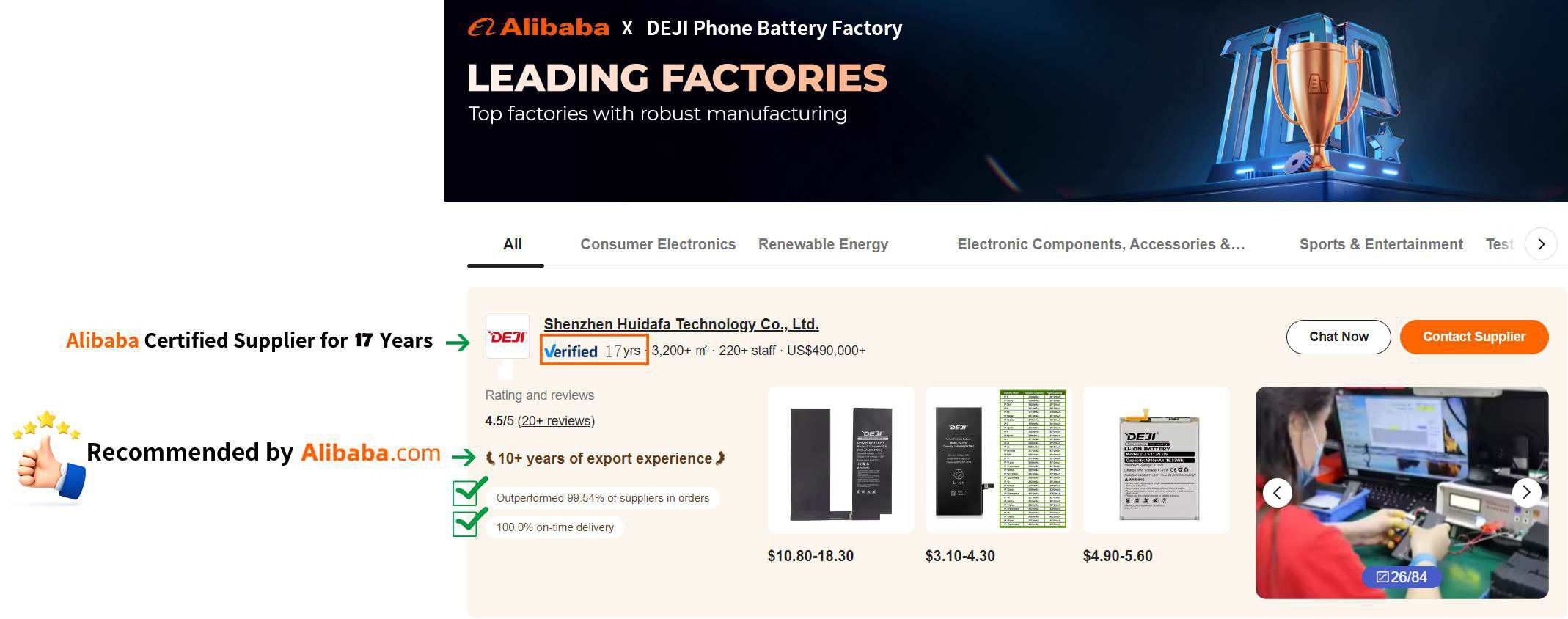Click the thumbs-up stars recommendation icon
Image resolution: width=1568 pixels, height=619 pixels.
[x=48, y=458]
